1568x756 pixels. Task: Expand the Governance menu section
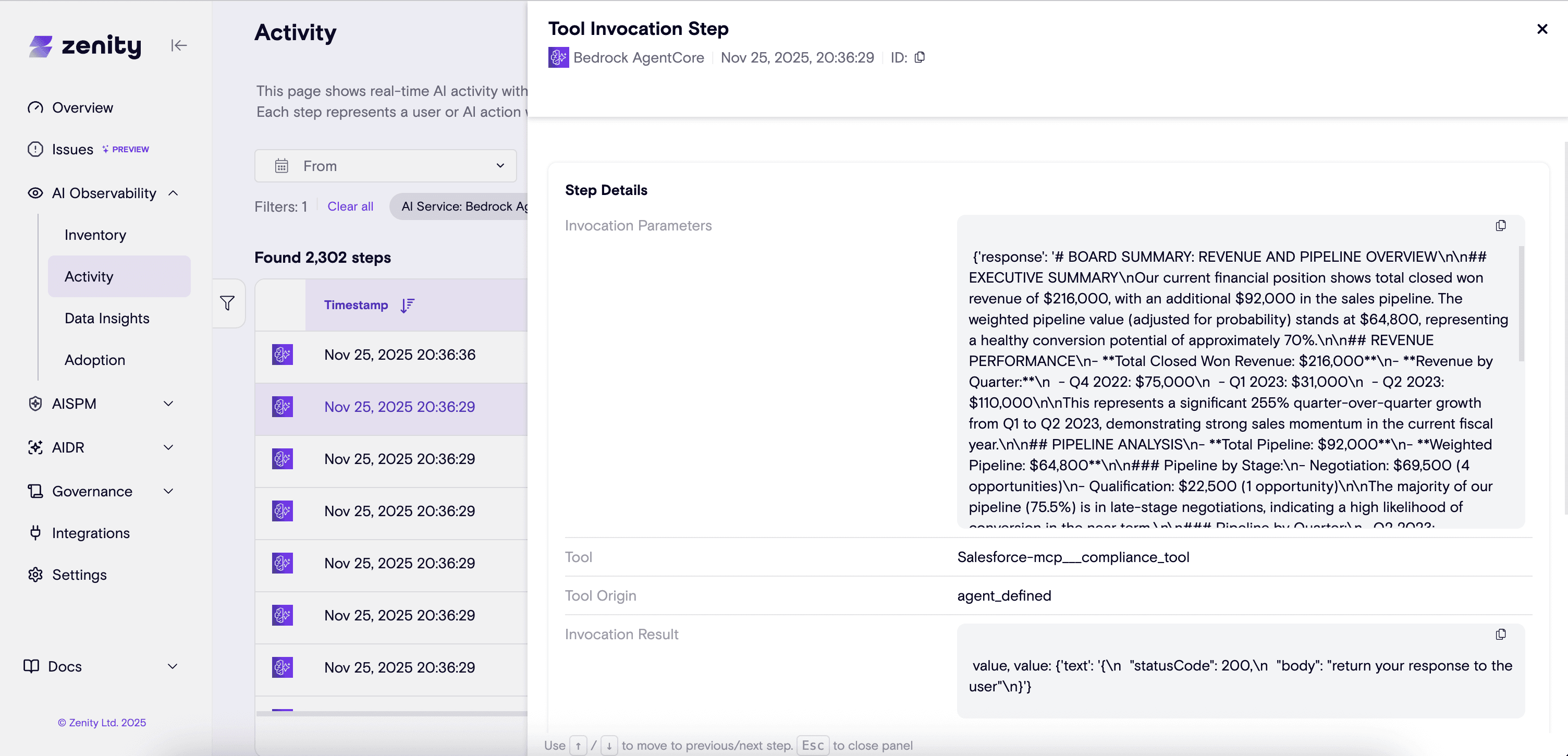[168, 491]
